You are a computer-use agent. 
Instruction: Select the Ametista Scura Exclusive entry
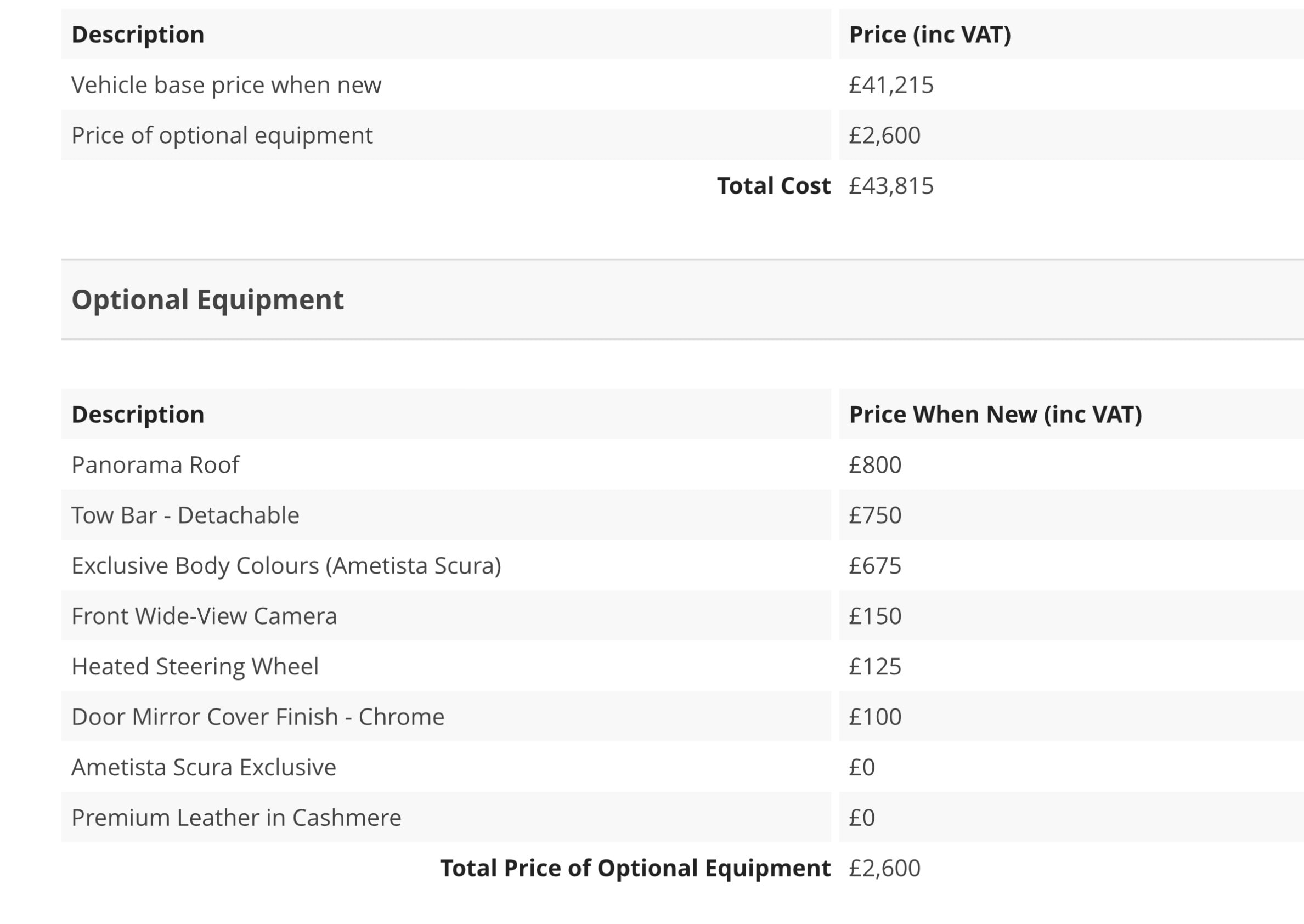click(x=204, y=768)
